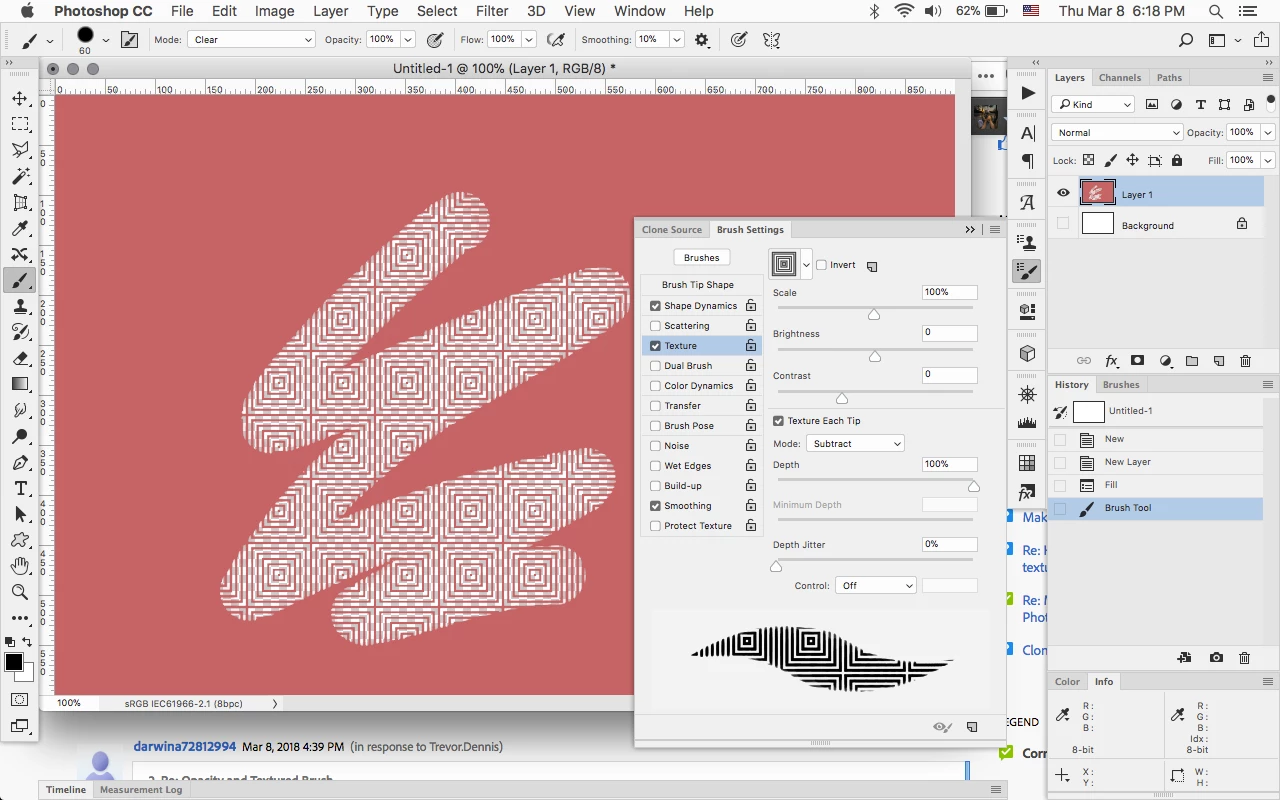
Task: Select the Move tool
Action: 20,98
